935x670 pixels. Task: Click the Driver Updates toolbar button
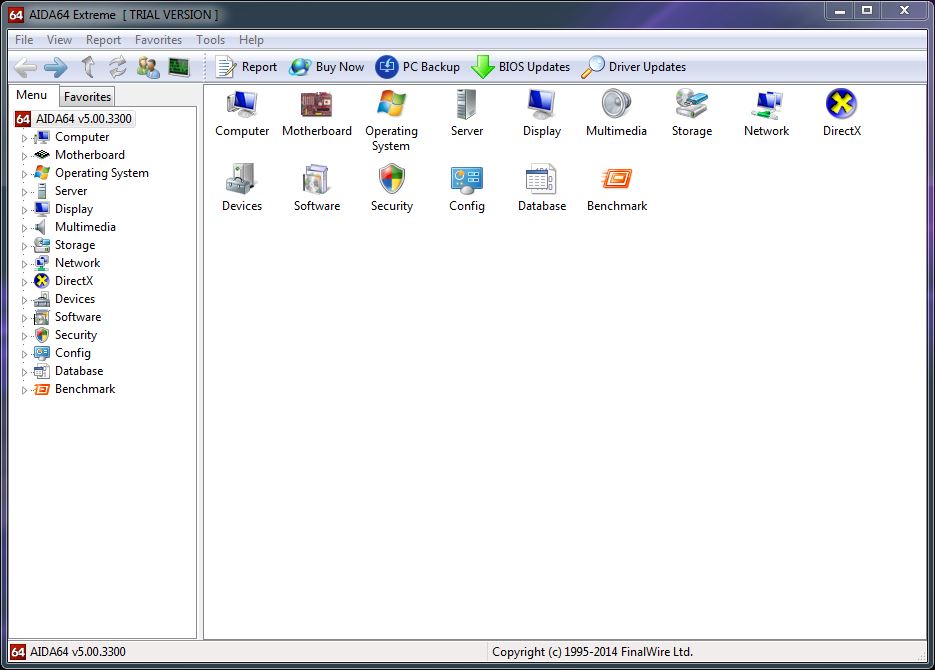click(x=633, y=67)
